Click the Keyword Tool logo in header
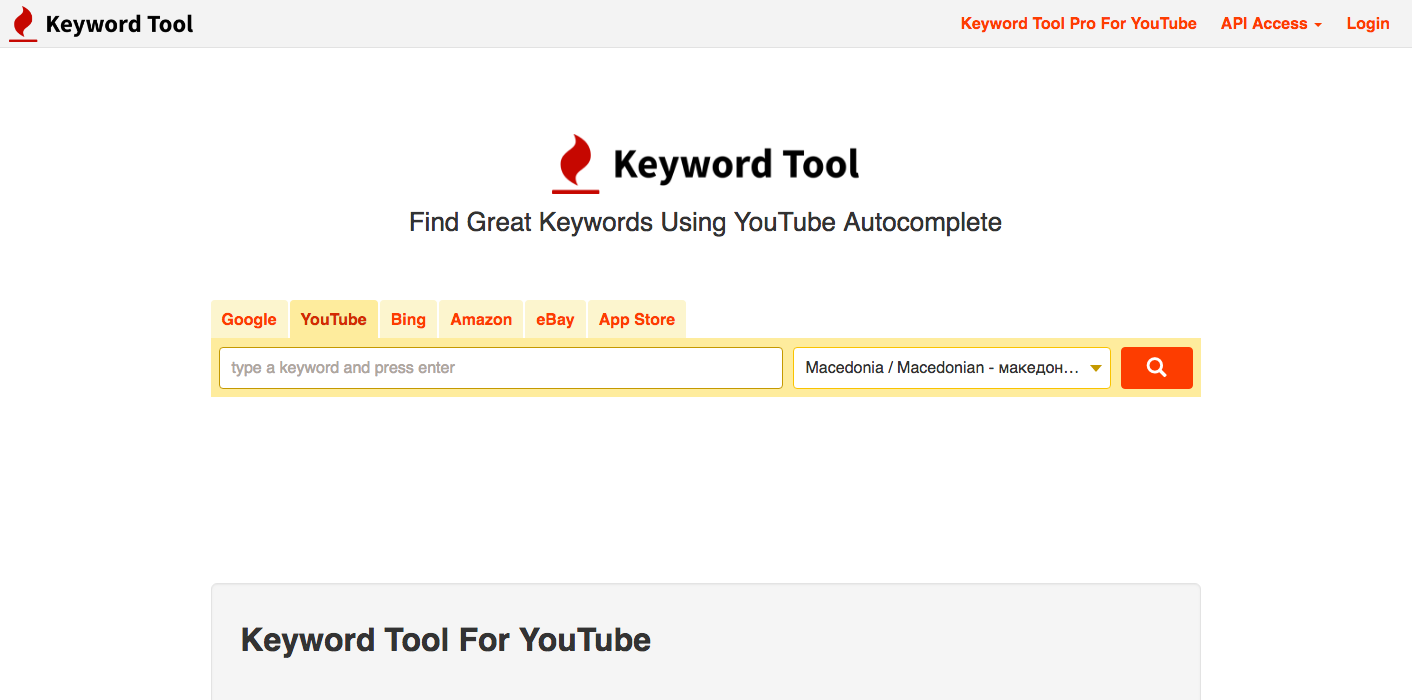Screen dimensions: 1412x700 pos(101,24)
